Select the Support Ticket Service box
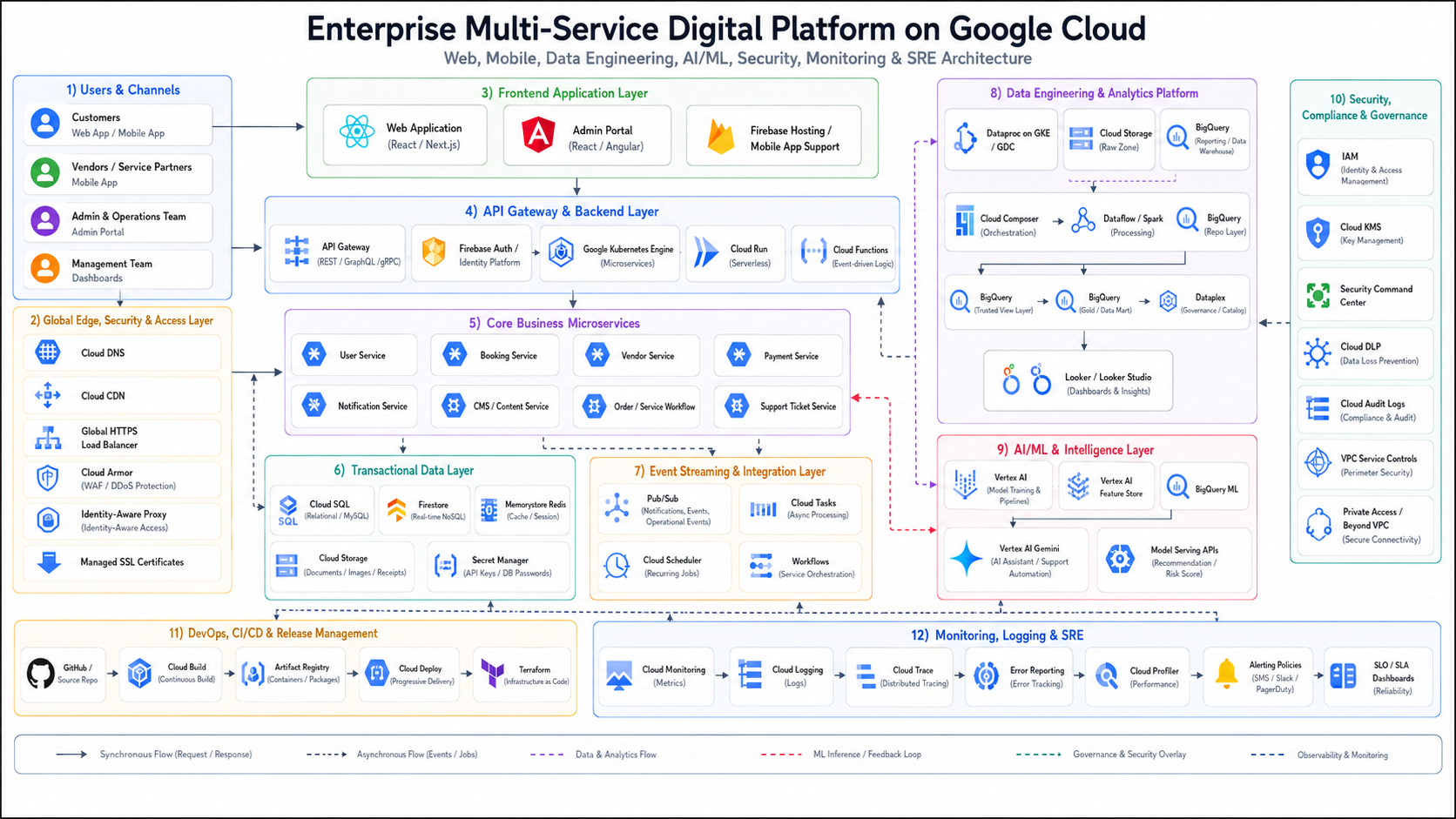Image resolution: width=1456 pixels, height=819 pixels. point(779,406)
